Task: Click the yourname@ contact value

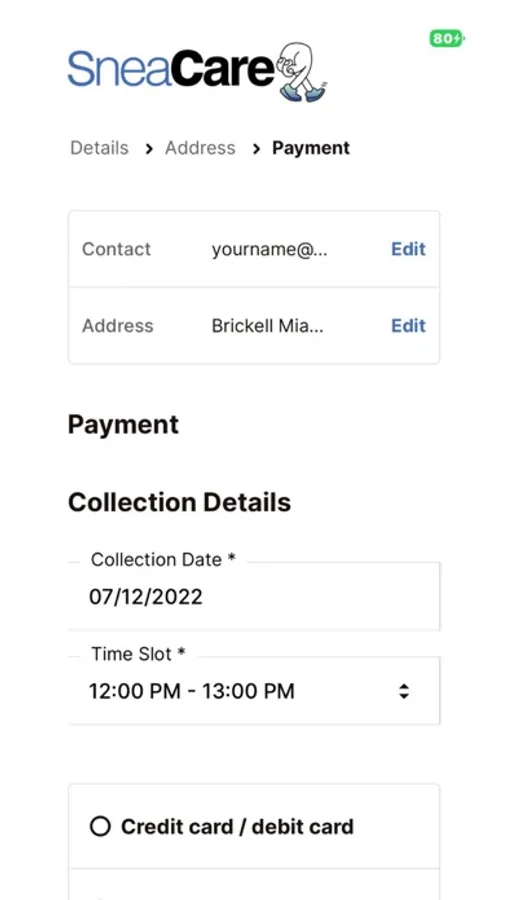Action: pyautogui.click(x=269, y=250)
